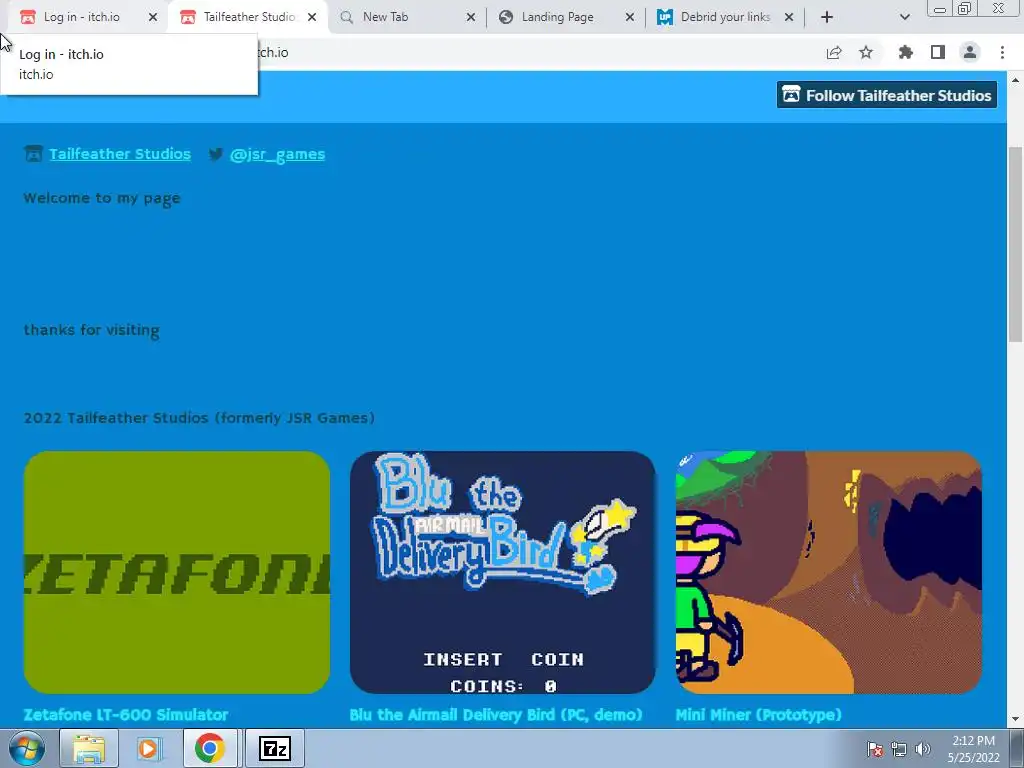Screen dimensions: 1024x768
Task: Close the Debrid your links tab
Action: [789, 17]
